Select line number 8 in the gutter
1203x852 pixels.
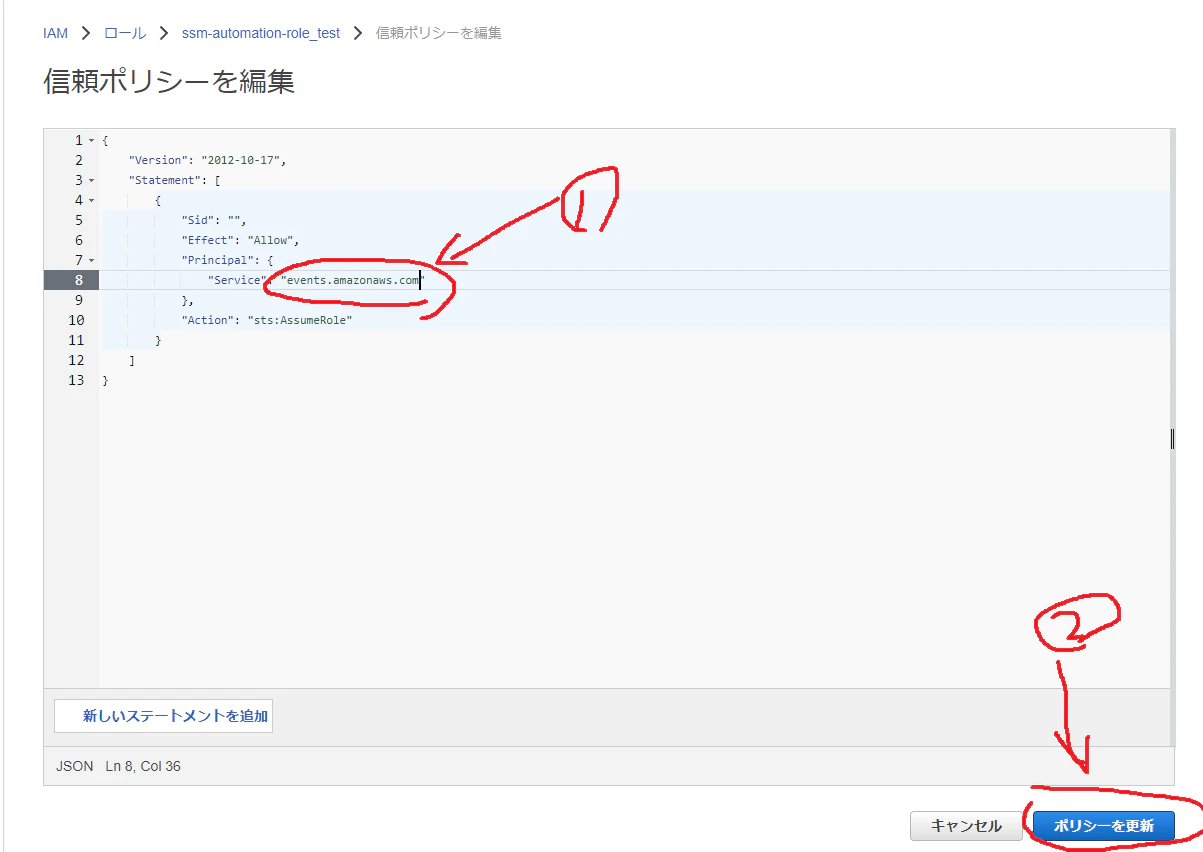tap(79, 280)
